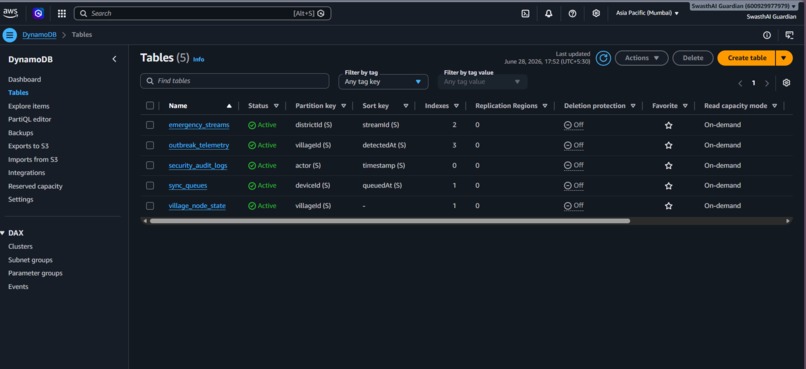Check the sync_queues row checkbox
Viewport: 806px width, 369px height.
150,185
